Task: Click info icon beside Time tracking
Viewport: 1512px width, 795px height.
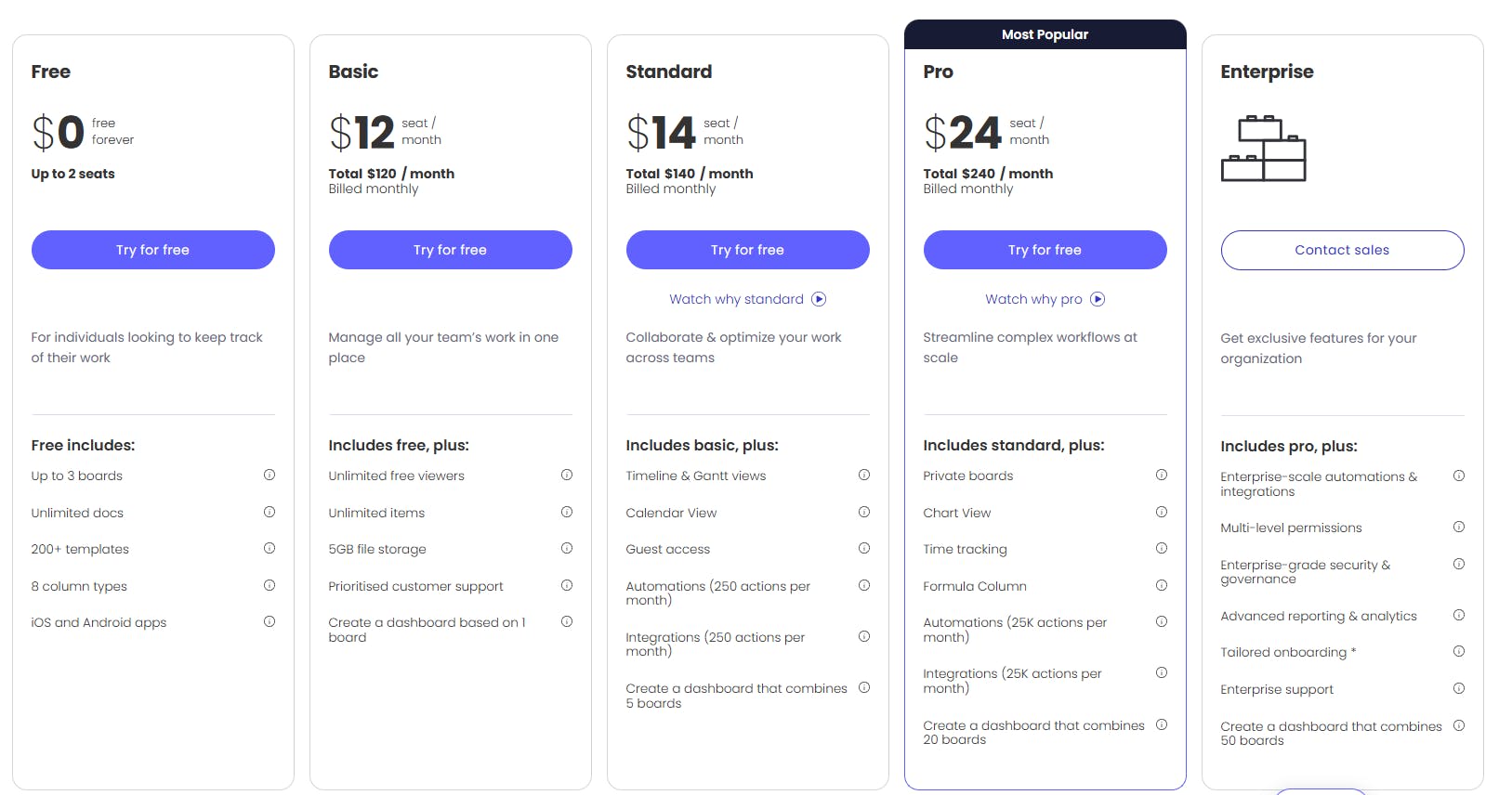Action: tap(1162, 548)
